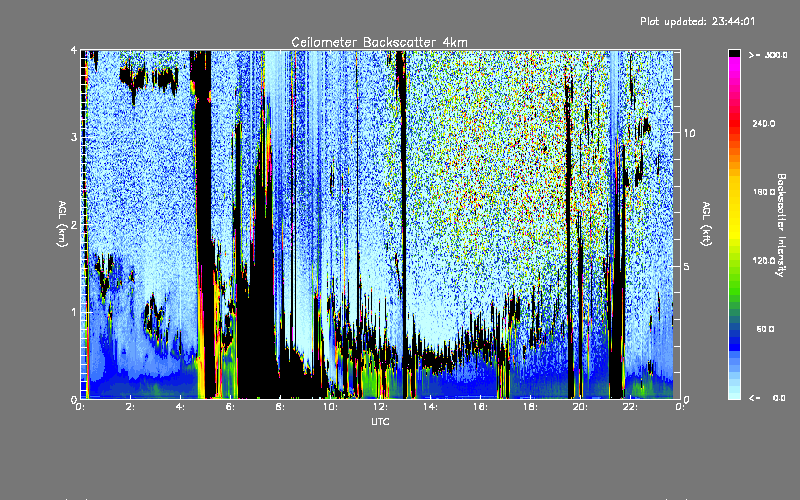
Task: Click the '240.0' colorbar tick label
Action: 764,123
